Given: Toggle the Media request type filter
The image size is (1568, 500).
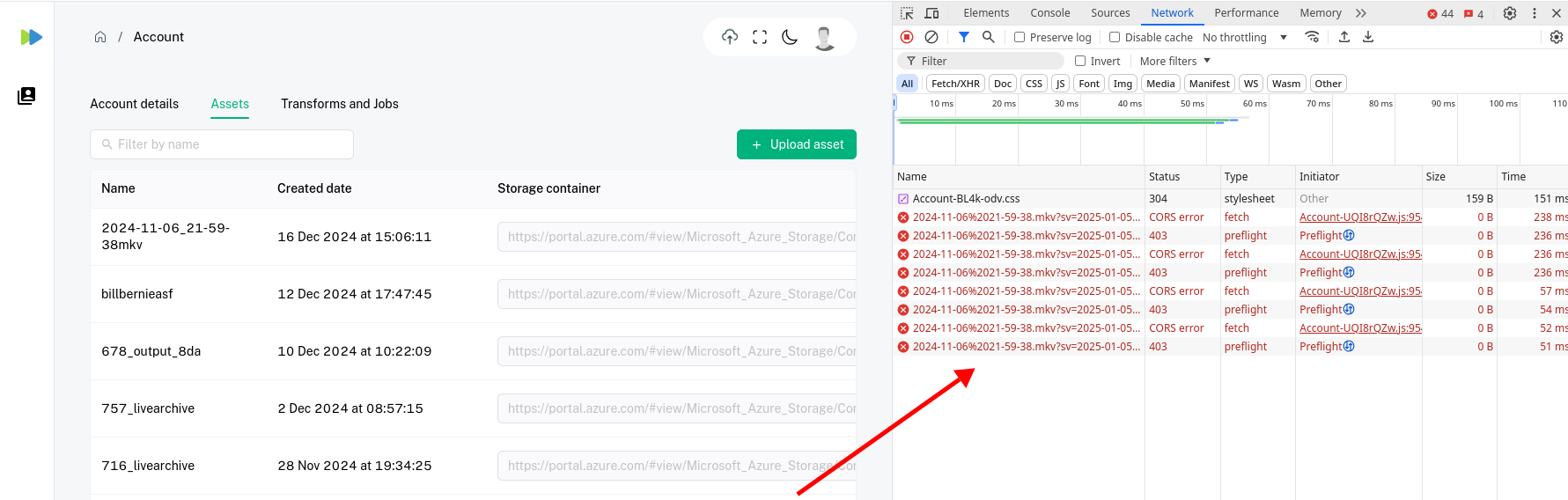Looking at the screenshot, I should click(1160, 84).
